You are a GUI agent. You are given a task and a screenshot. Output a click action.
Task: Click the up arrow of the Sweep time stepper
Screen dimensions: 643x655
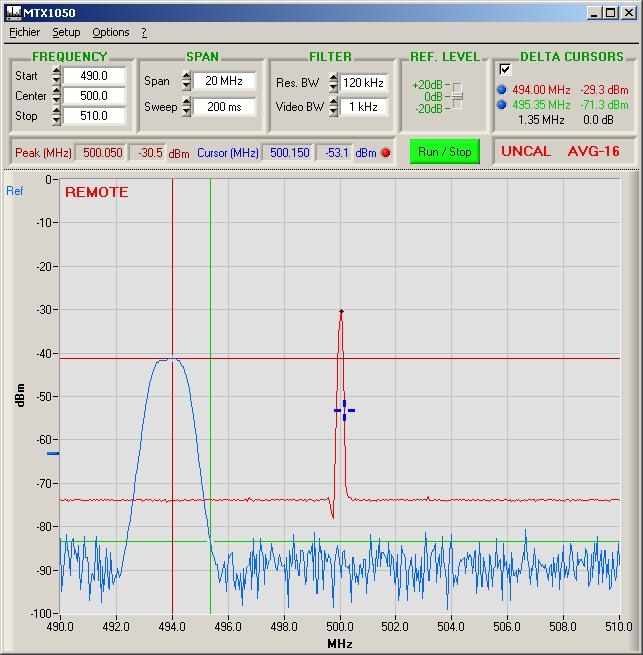187,102
